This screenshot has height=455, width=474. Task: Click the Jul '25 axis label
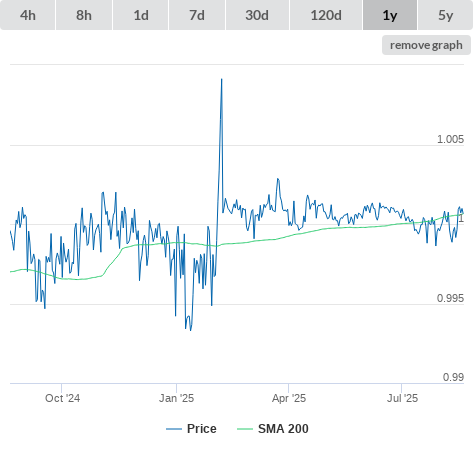[402, 398]
